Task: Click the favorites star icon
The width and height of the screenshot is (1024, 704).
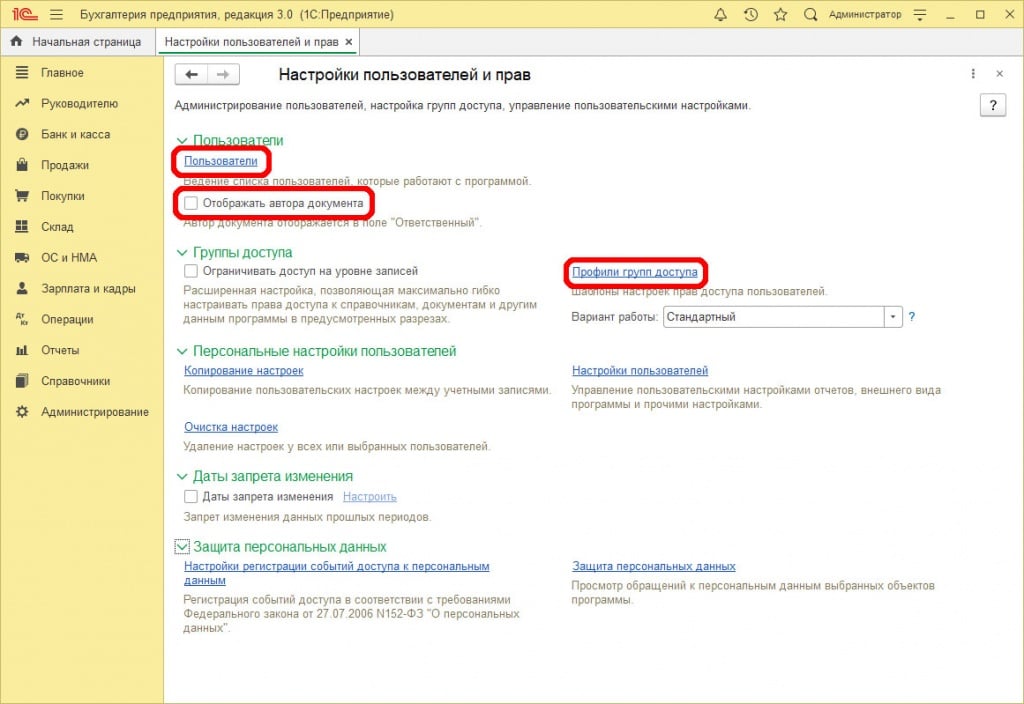Action: point(780,15)
